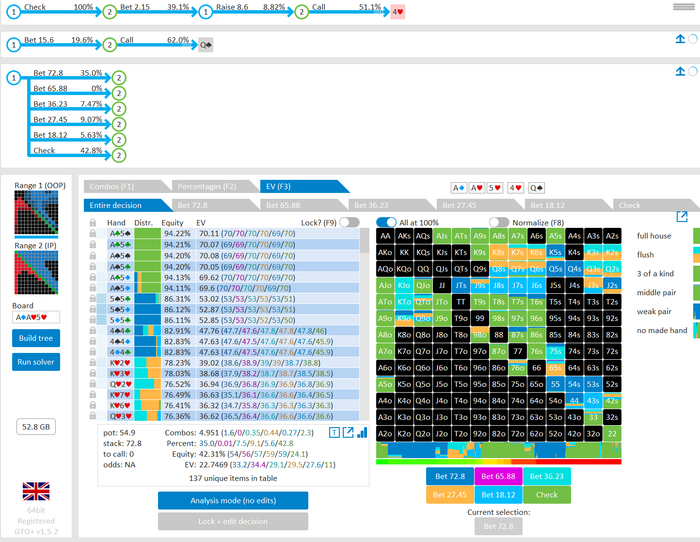
Task: Click player 1 node before Raise 8.6
Action: 205,12
